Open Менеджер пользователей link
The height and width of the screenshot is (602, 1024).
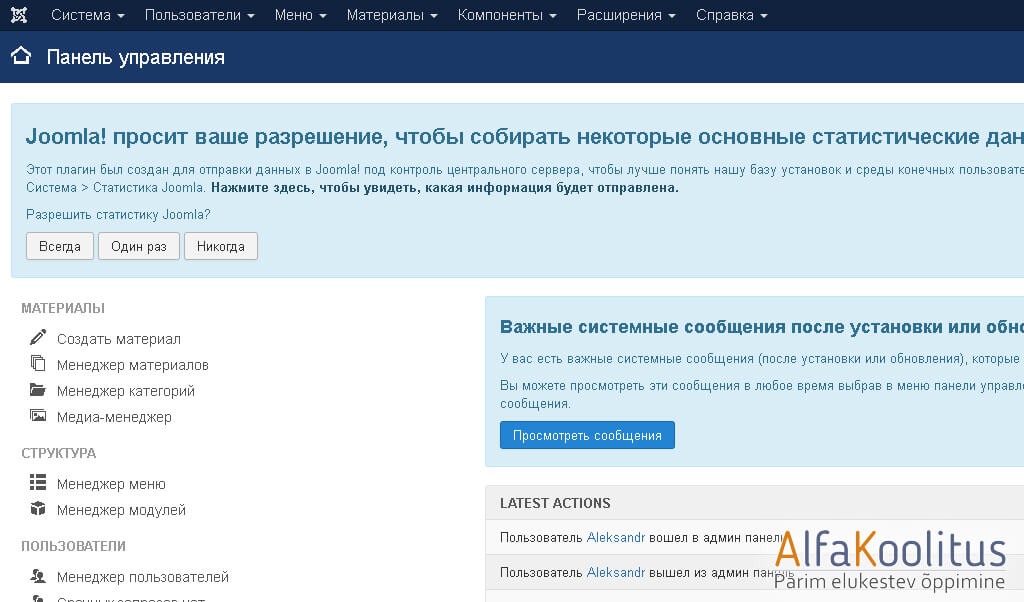[143, 577]
